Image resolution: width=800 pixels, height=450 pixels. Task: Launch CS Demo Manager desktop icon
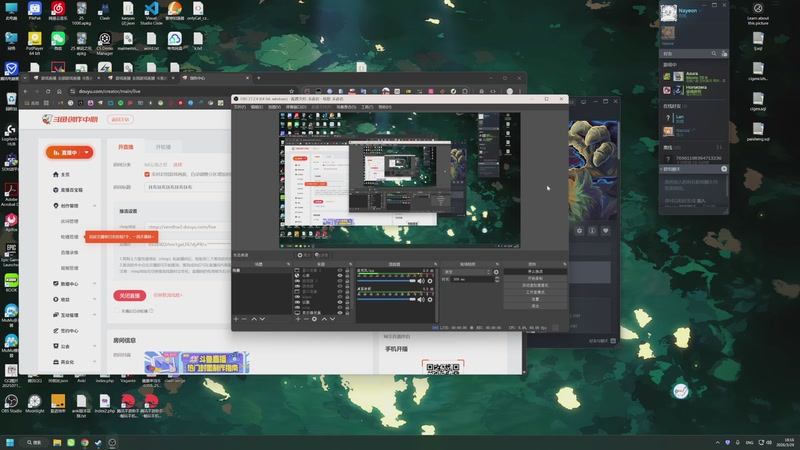point(105,43)
